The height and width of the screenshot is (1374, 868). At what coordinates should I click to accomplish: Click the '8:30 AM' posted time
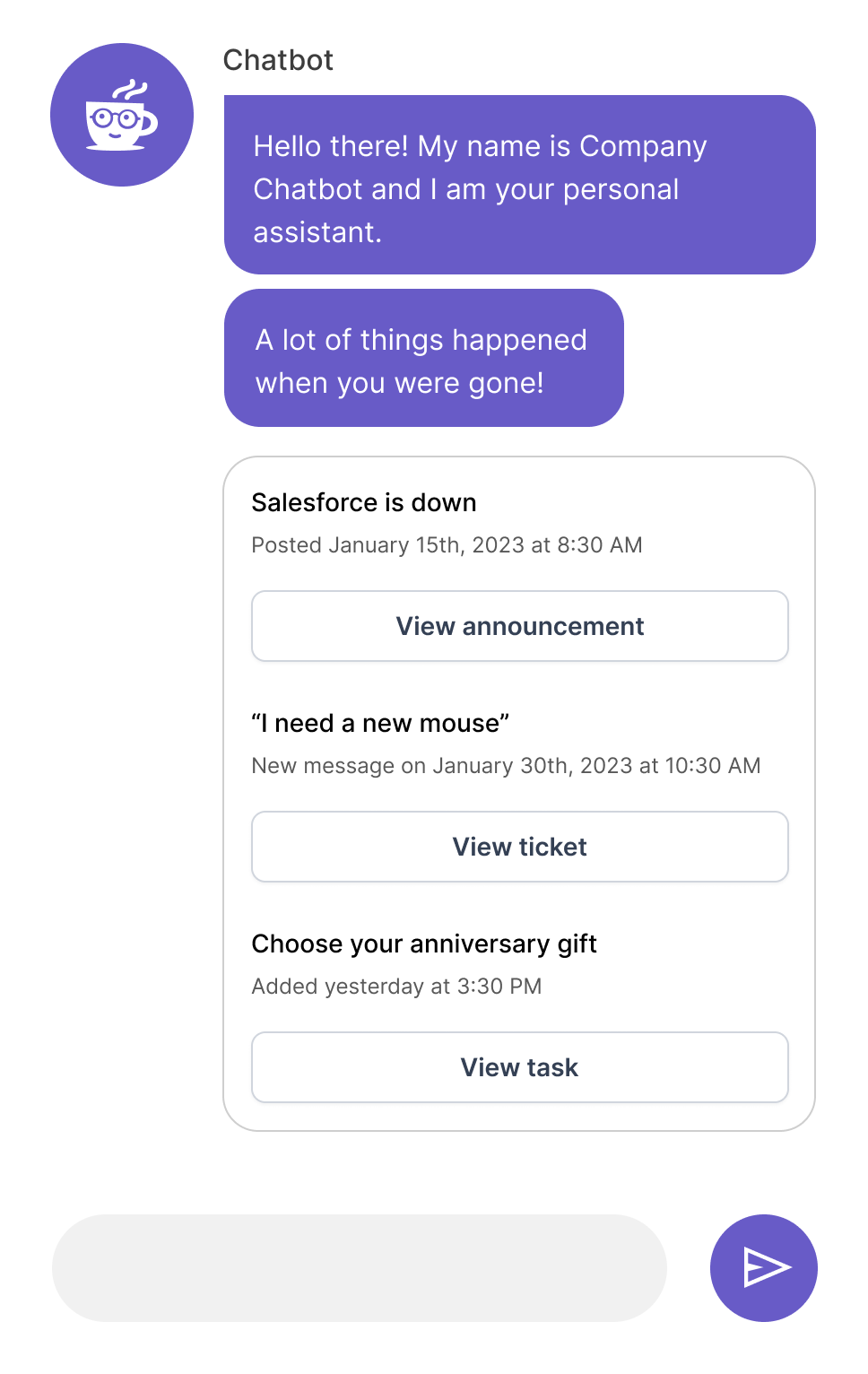coord(599,545)
